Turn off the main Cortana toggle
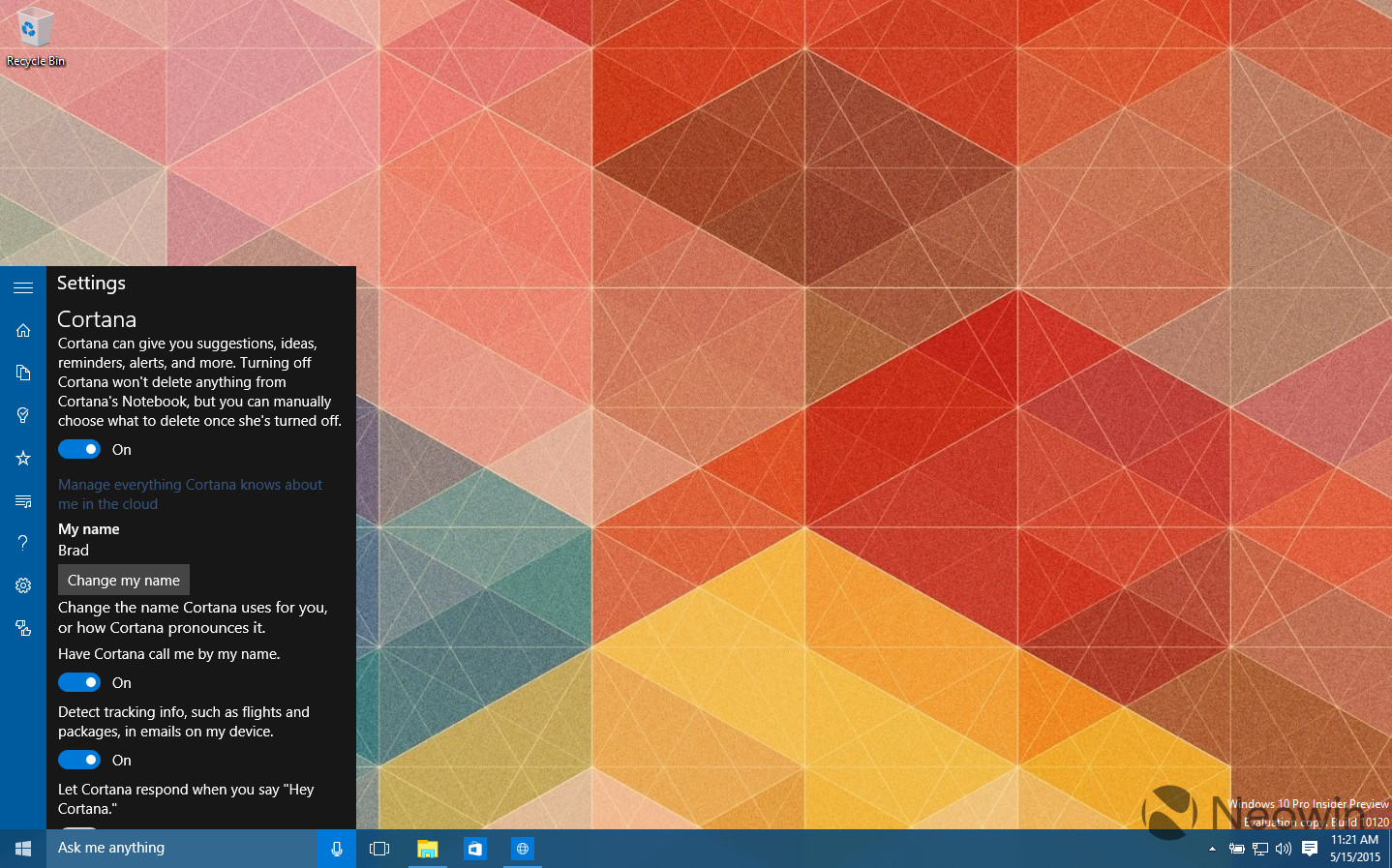This screenshot has height=868, width=1392. tap(79, 449)
